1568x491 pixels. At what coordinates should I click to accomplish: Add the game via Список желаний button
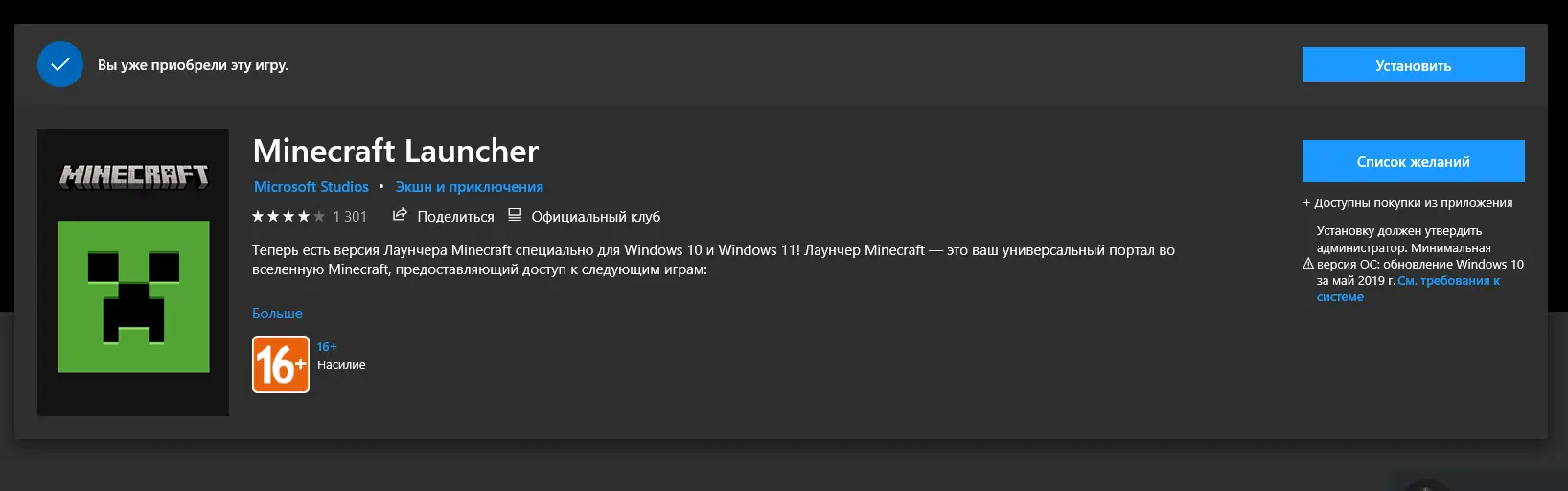[x=1413, y=161]
